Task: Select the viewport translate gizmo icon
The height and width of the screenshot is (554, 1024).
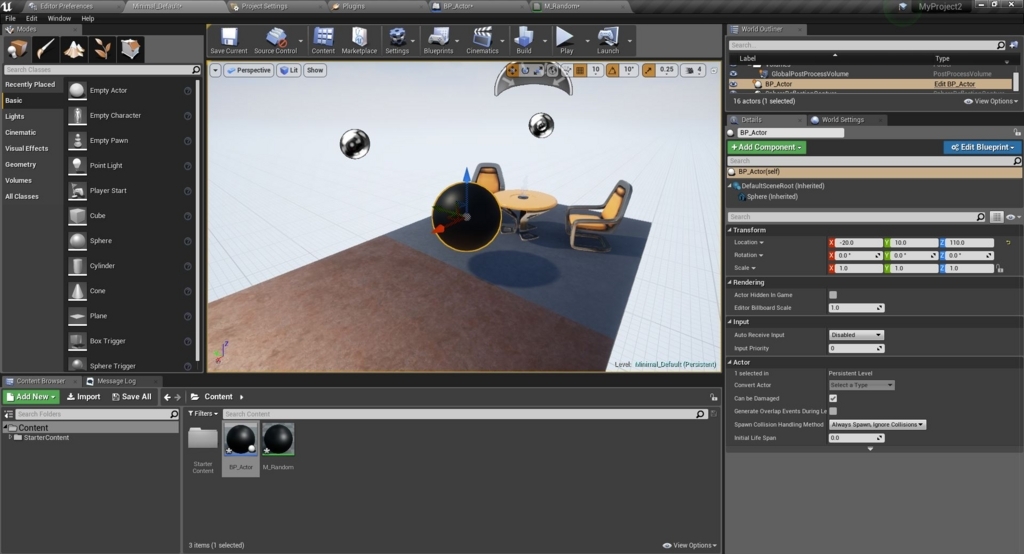Action: (512, 70)
